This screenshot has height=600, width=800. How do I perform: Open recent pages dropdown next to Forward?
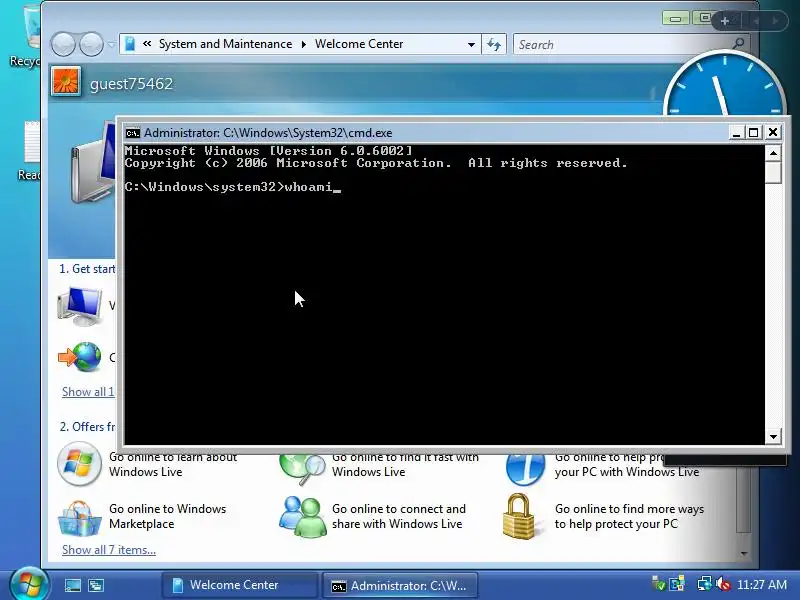click(x=111, y=45)
